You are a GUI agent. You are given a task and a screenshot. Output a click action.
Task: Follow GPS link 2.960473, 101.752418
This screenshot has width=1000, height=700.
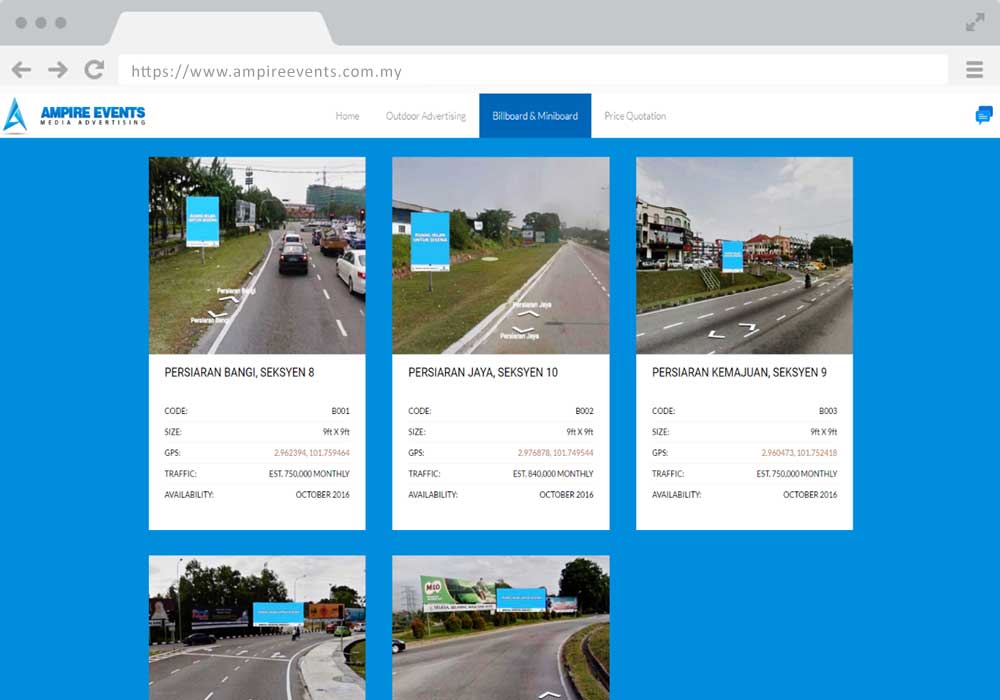(x=799, y=453)
